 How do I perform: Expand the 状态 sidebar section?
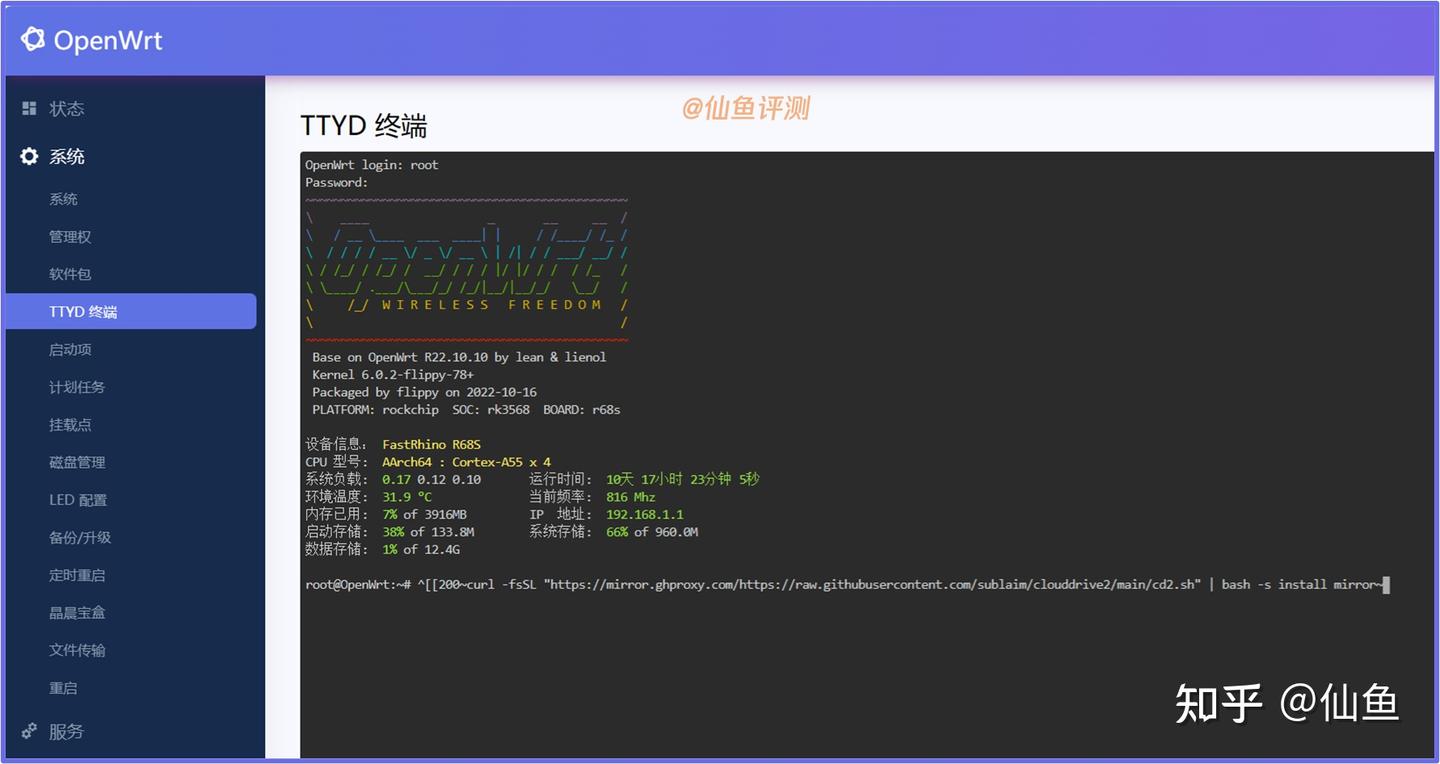pos(65,108)
